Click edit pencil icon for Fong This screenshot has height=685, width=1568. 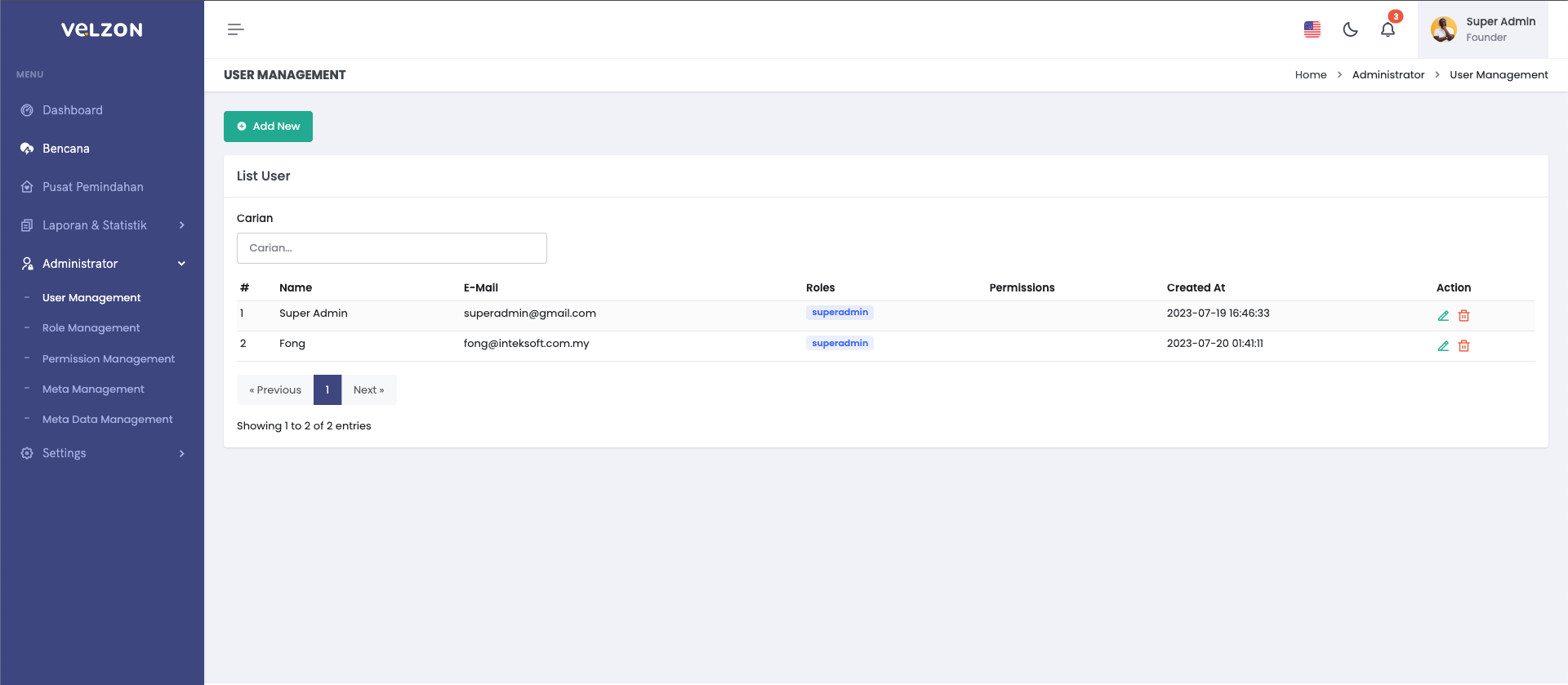(x=1443, y=346)
